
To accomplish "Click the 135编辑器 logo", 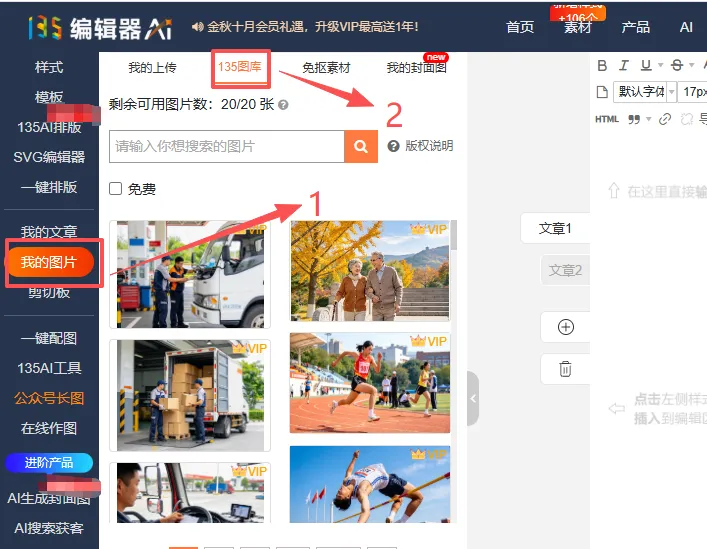I will (x=100, y=28).
